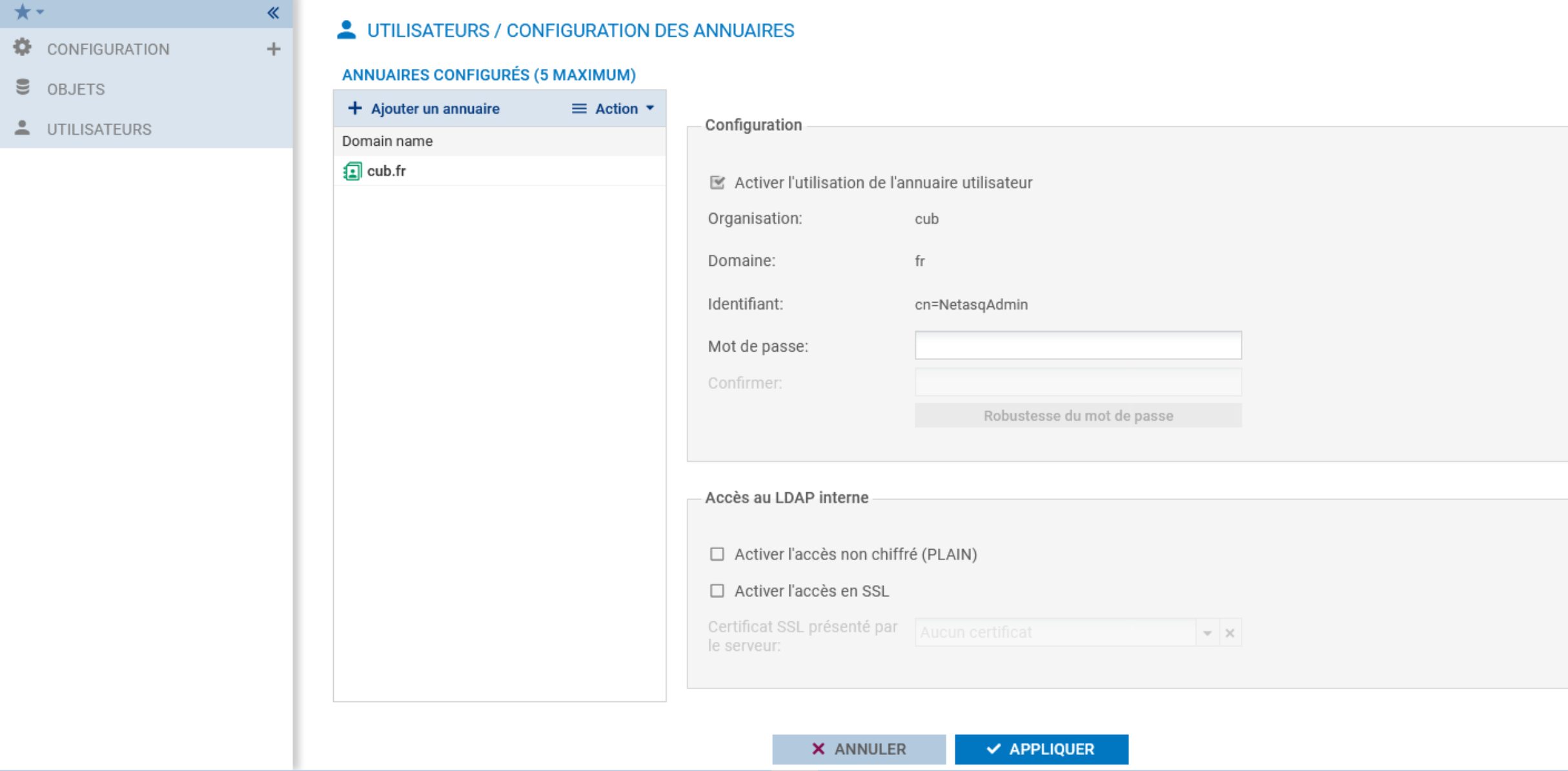1568x771 pixels.
Task: Enable Activer l'accès non chiffré (PLAIN)
Action: [717, 554]
